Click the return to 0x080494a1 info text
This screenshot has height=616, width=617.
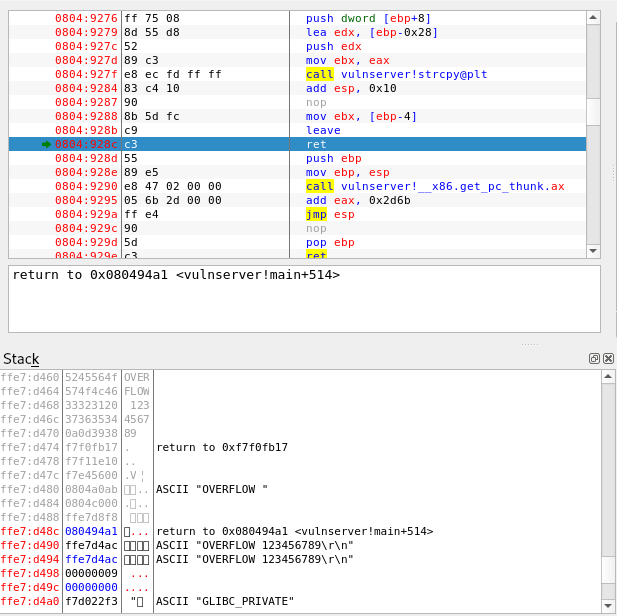[x=176, y=275]
